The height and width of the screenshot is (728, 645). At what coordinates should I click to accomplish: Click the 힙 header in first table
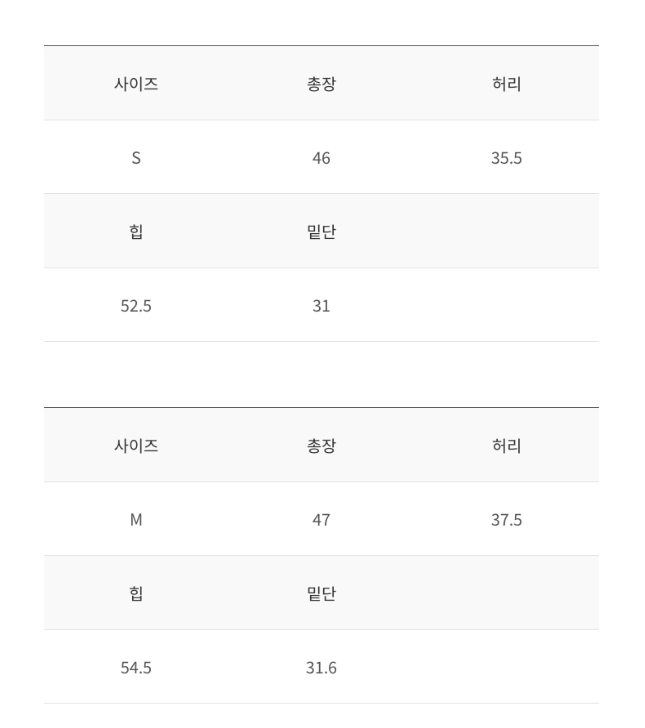(136, 232)
